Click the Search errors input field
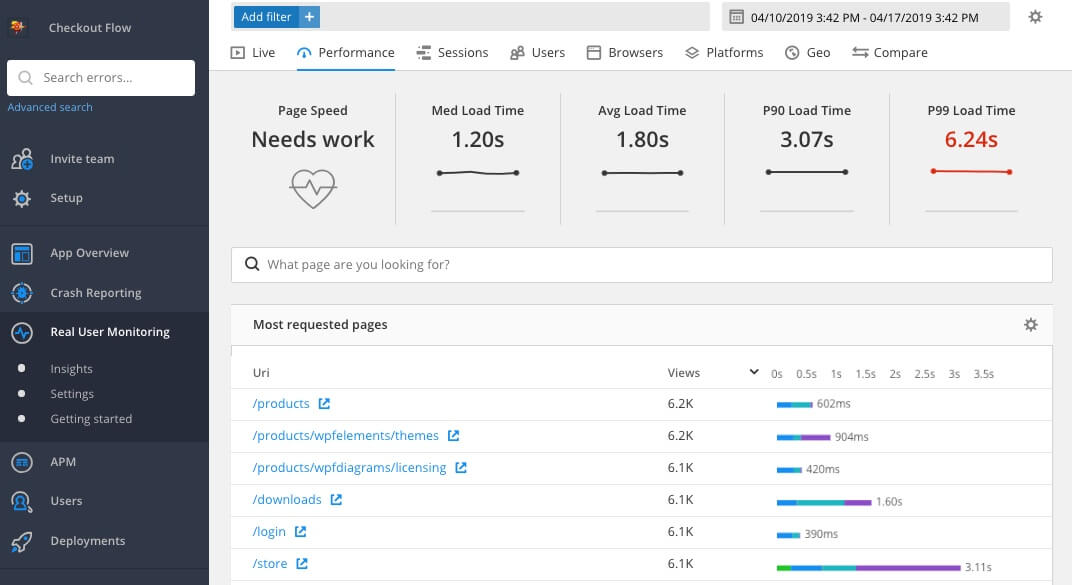Screen dimensions: 1072x585 coord(101,78)
